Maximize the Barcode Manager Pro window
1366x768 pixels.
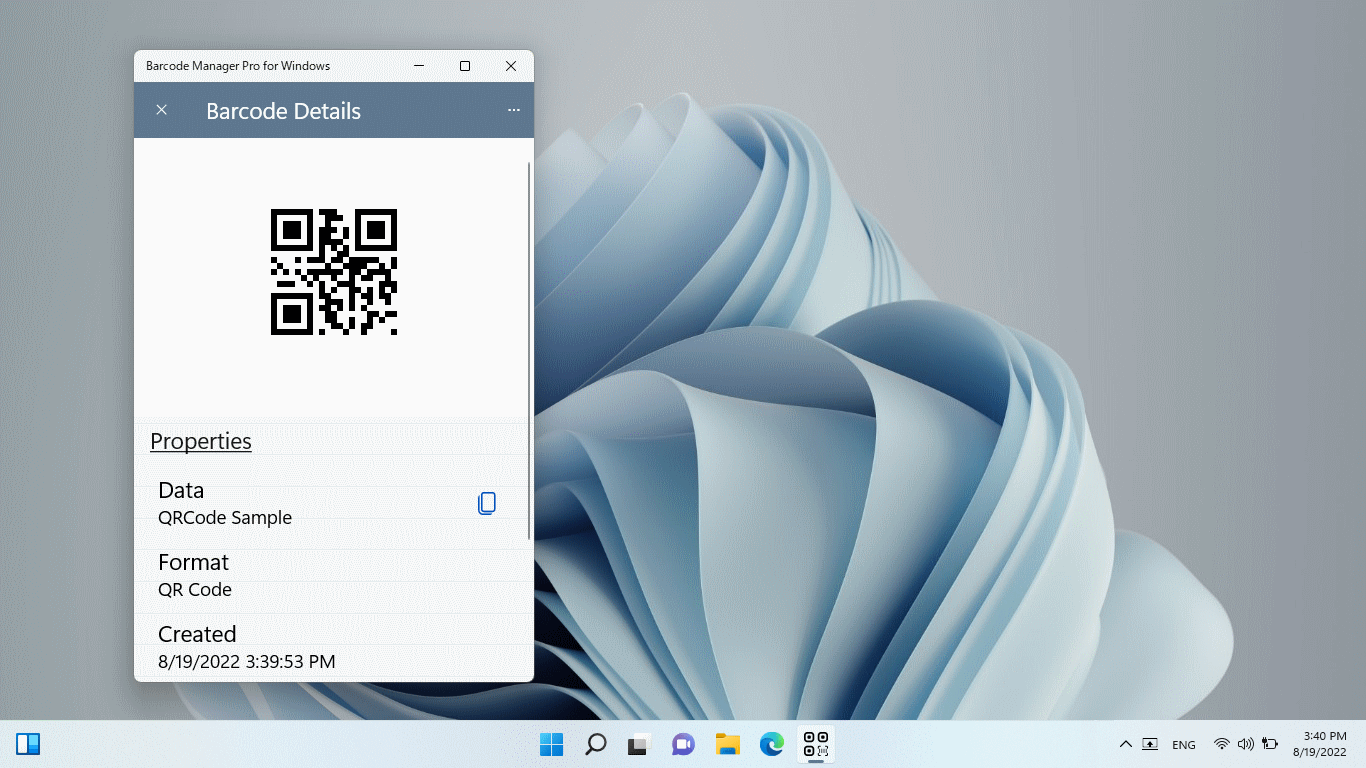point(465,66)
